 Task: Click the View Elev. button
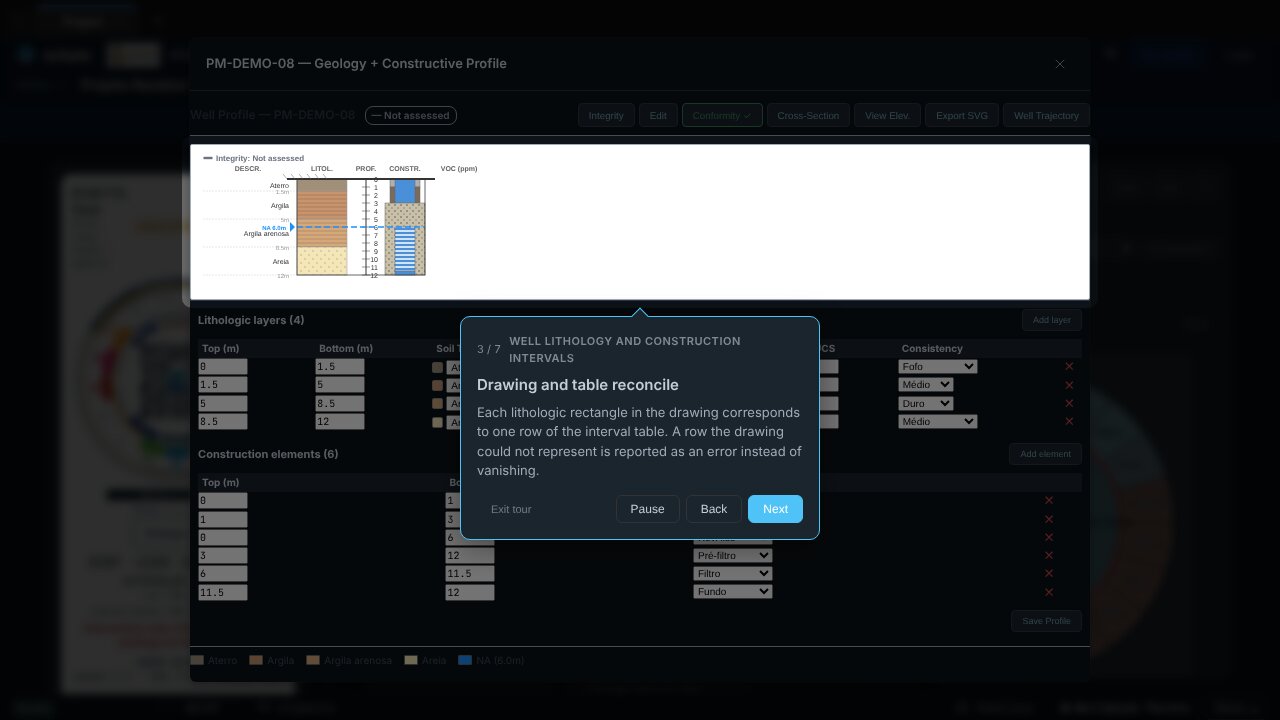(887, 116)
